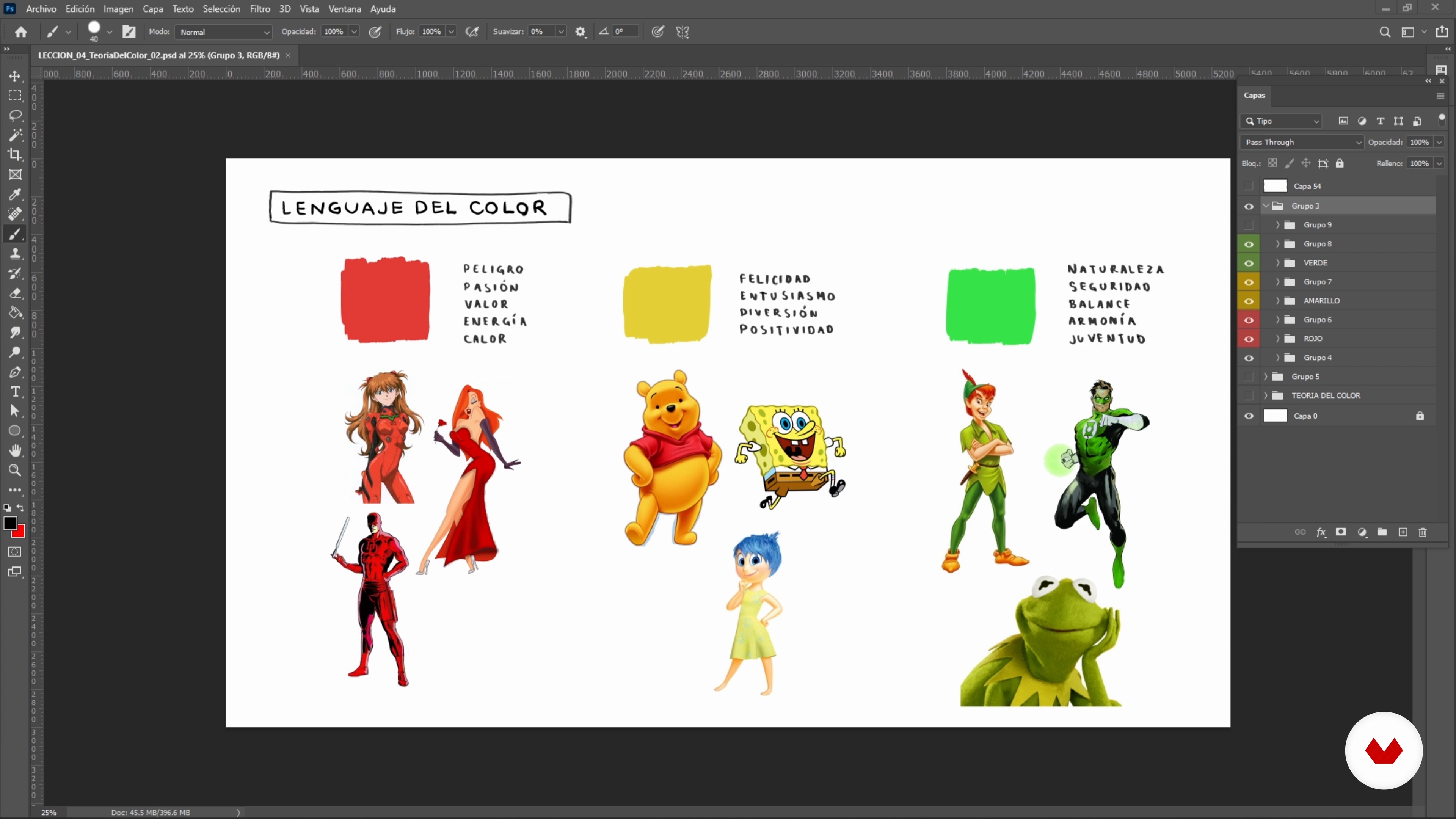Select the Crop tool

[15, 154]
